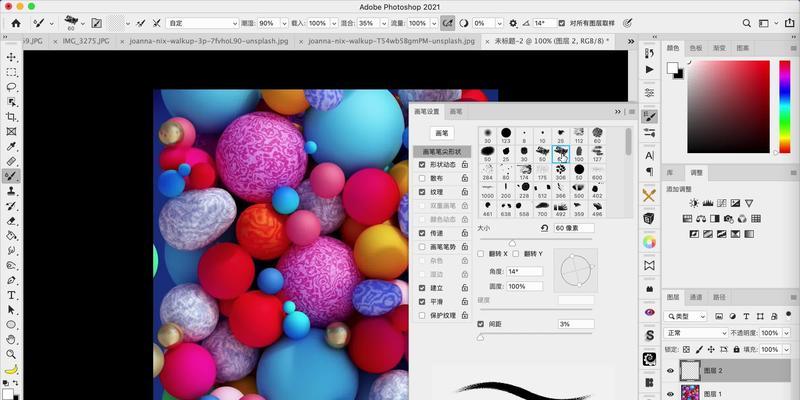Click the 画笔 button in brush settings

point(442,133)
